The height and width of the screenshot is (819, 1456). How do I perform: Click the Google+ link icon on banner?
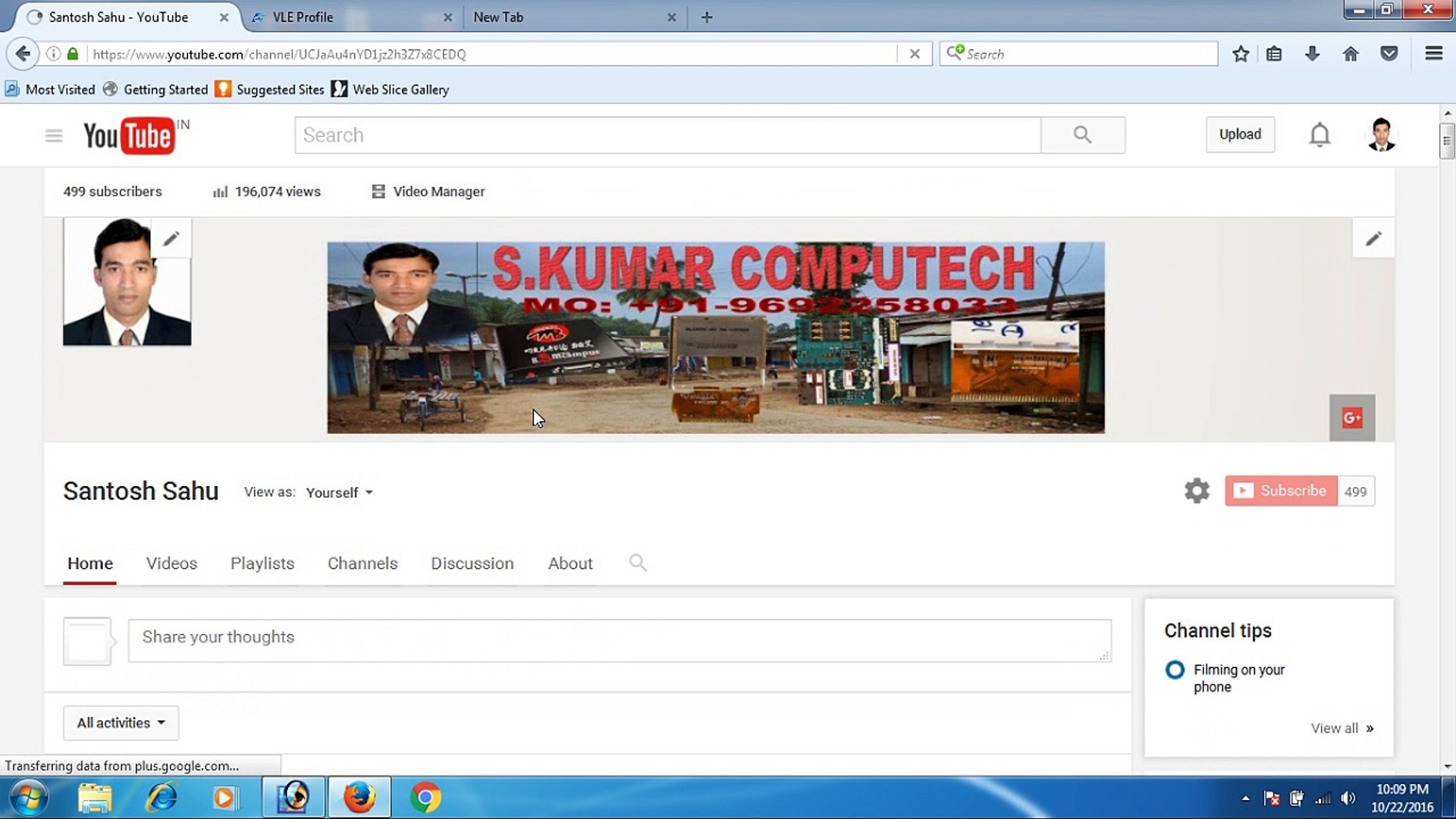pos(1352,418)
